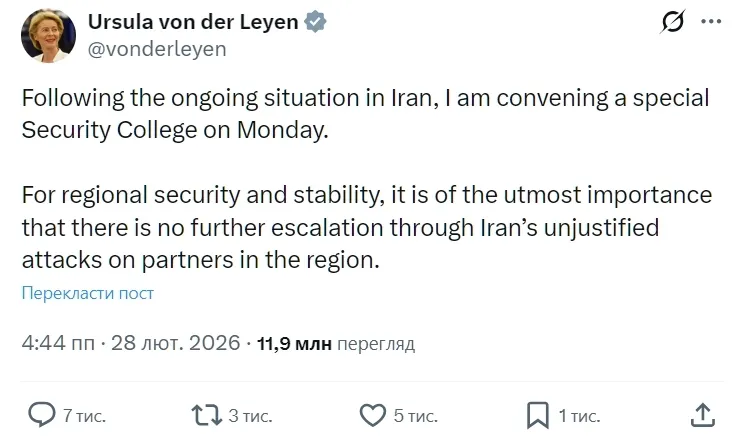Bookmark the post using the bookmark icon
734x440 pixels.
click(x=537, y=414)
